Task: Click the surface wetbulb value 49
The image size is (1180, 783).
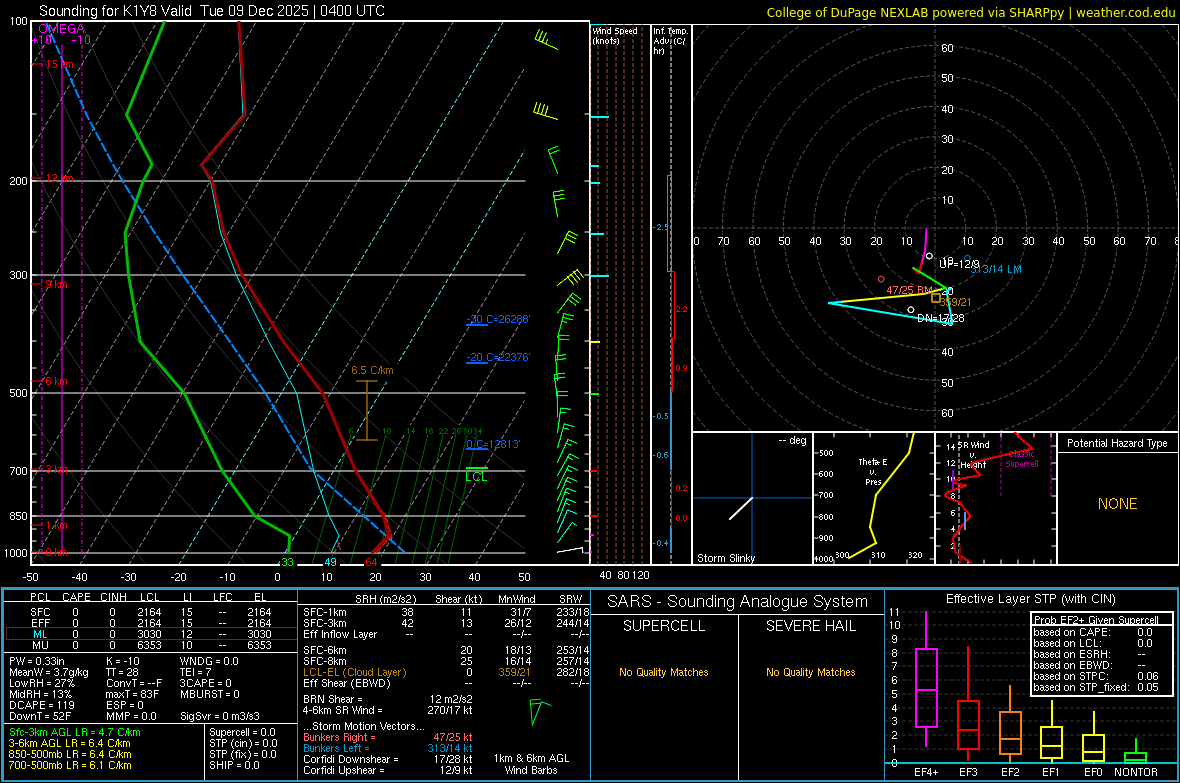Action: click(x=330, y=562)
